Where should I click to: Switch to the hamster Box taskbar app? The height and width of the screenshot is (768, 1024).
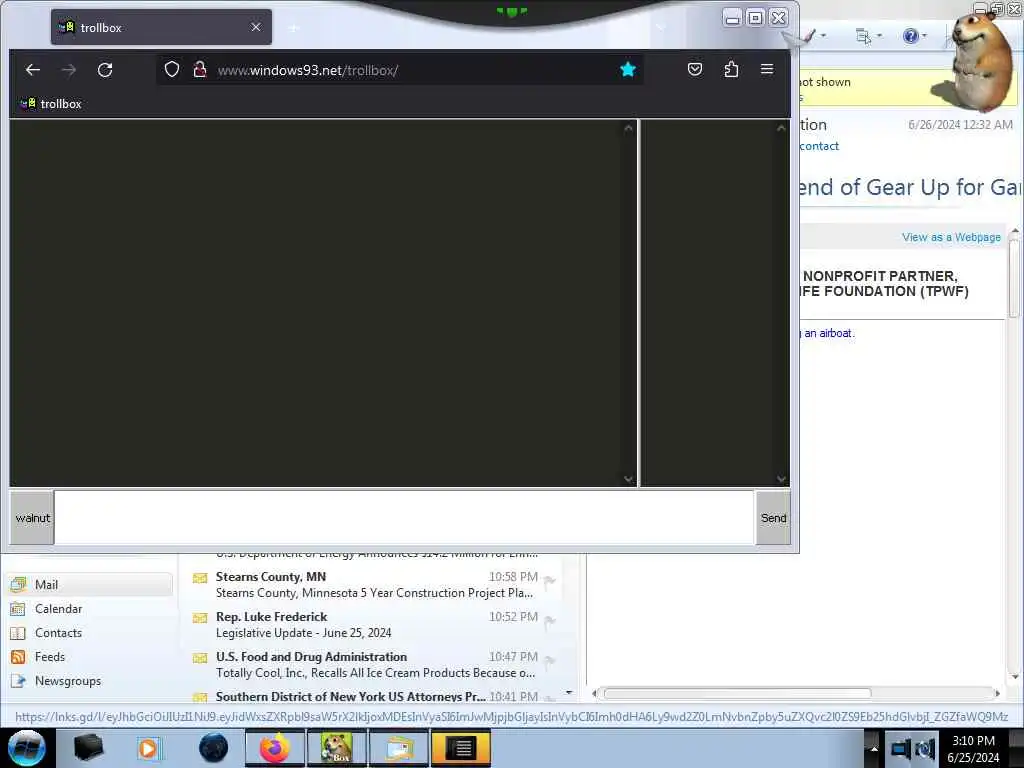click(x=336, y=748)
